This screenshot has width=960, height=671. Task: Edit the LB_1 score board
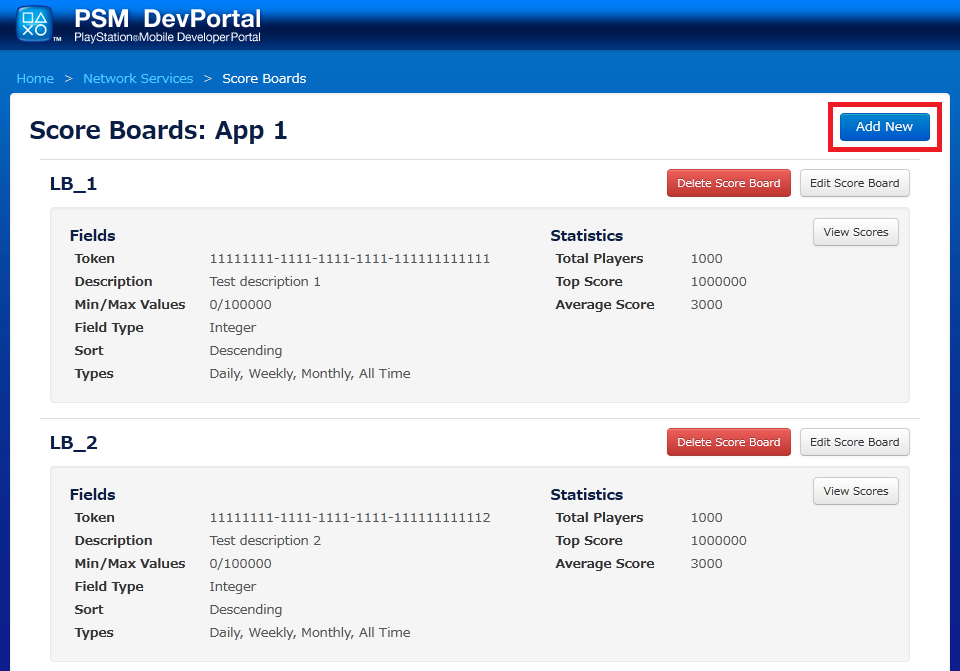pos(854,183)
